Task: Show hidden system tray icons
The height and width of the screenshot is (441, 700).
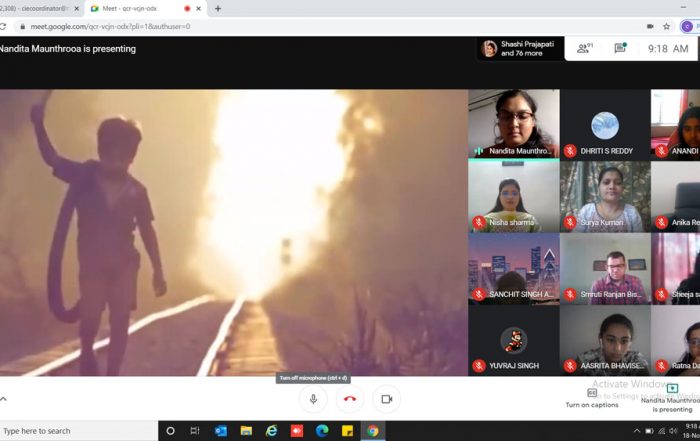Action: coord(637,431)
